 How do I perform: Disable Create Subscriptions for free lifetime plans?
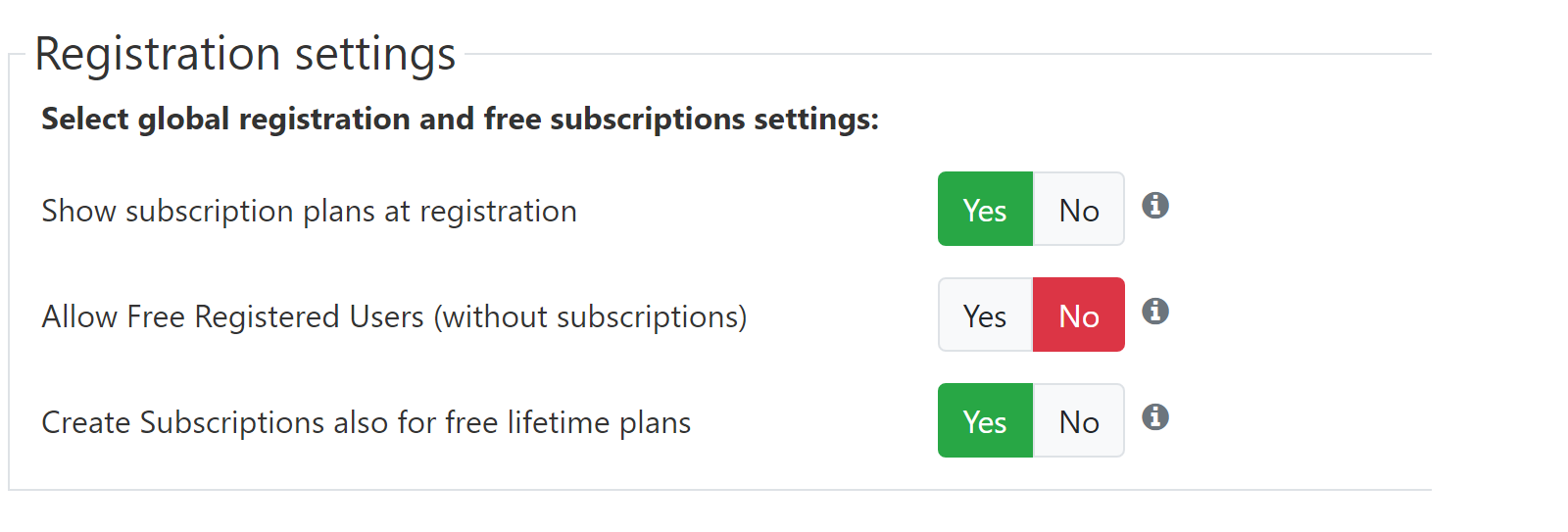point(1079,420)
